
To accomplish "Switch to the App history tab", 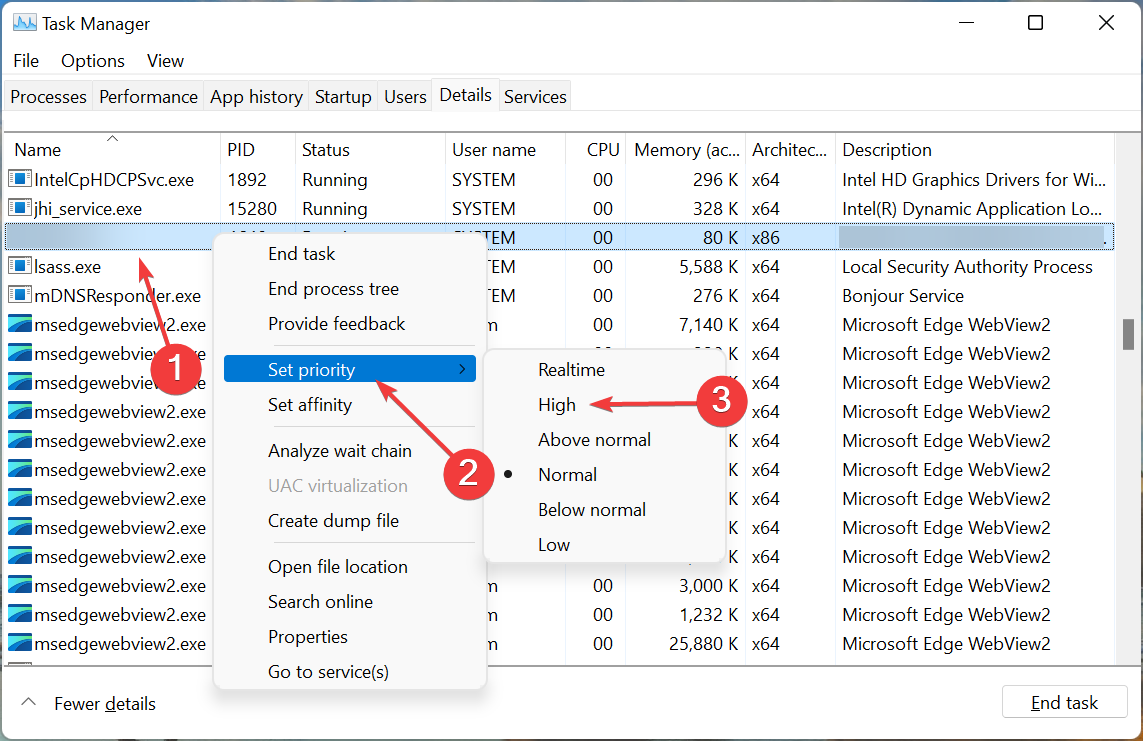I will pyautogui.click(x=256, y=96).
